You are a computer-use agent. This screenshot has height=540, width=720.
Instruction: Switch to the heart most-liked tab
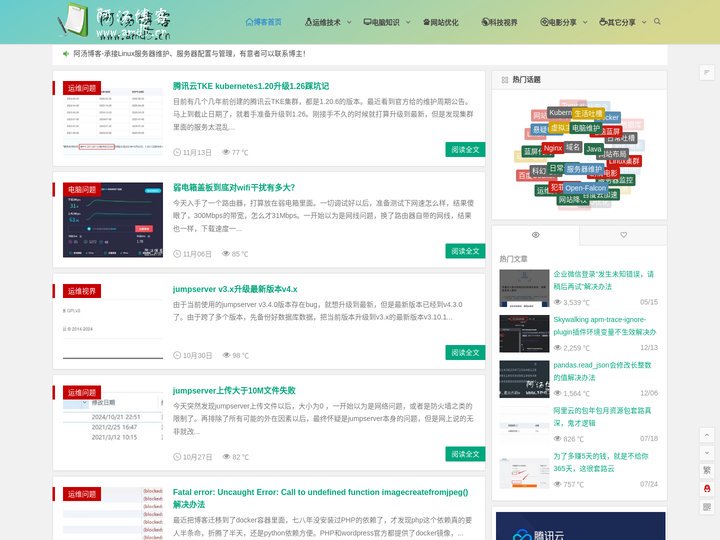click(623, 235)
